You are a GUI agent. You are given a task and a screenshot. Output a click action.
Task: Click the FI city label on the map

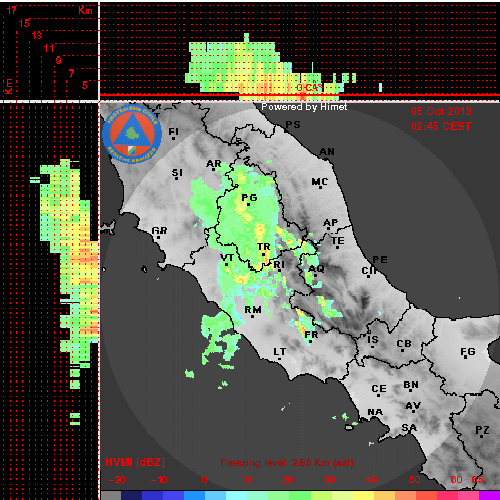173,132
